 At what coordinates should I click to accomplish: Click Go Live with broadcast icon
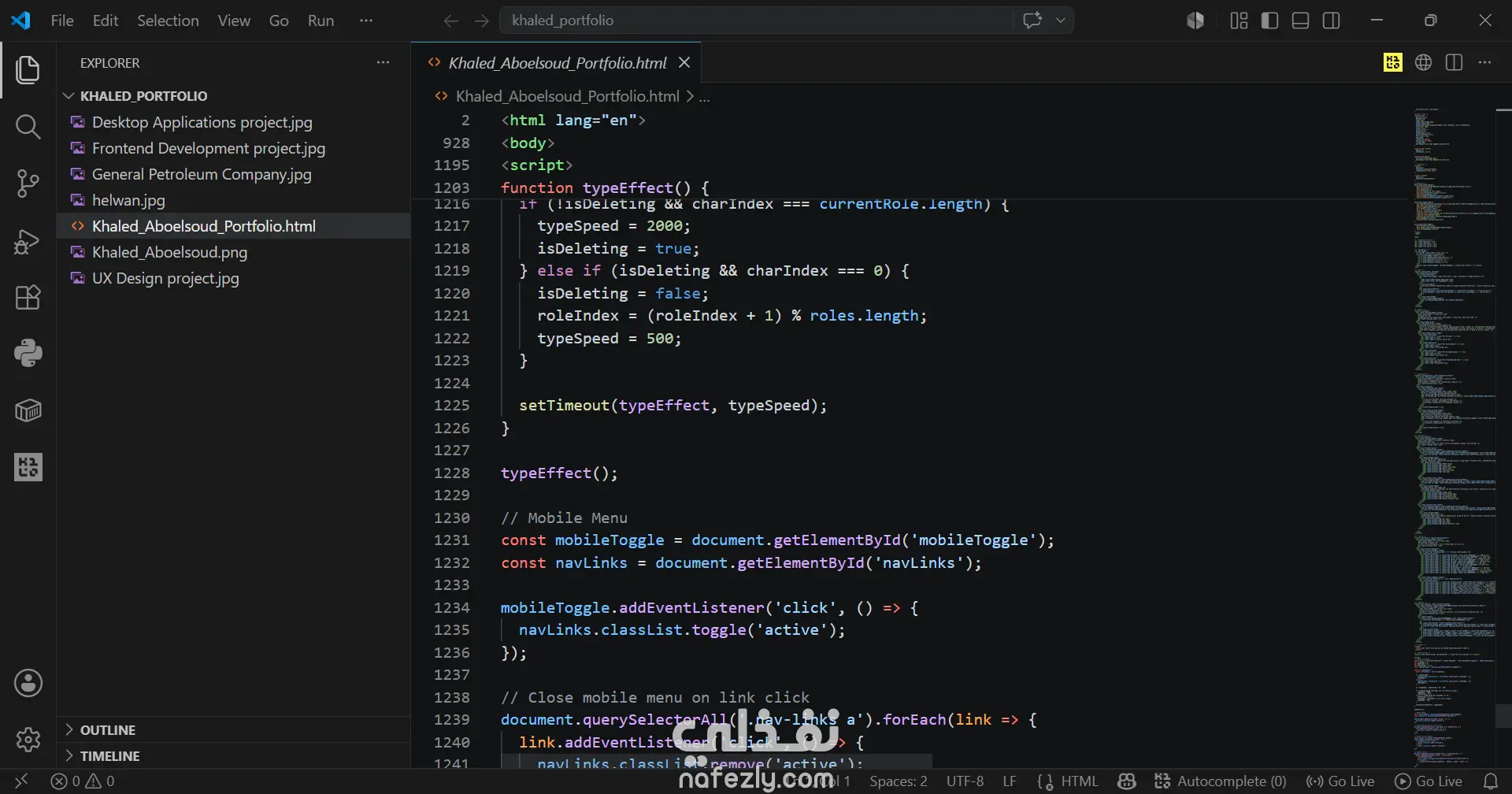(x=1340, y=781)
